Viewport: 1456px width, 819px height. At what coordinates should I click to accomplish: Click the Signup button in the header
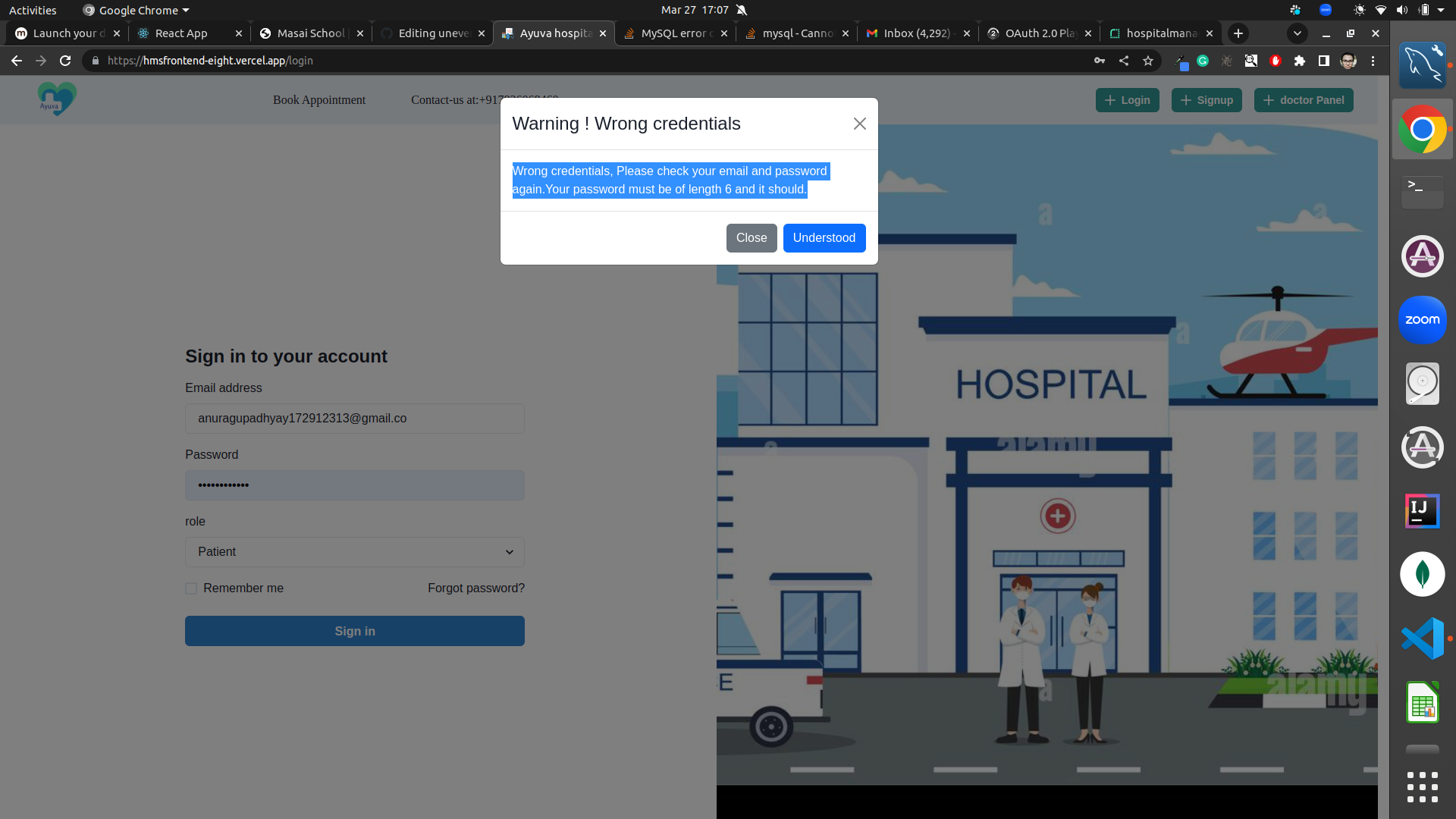(1207, 99)
